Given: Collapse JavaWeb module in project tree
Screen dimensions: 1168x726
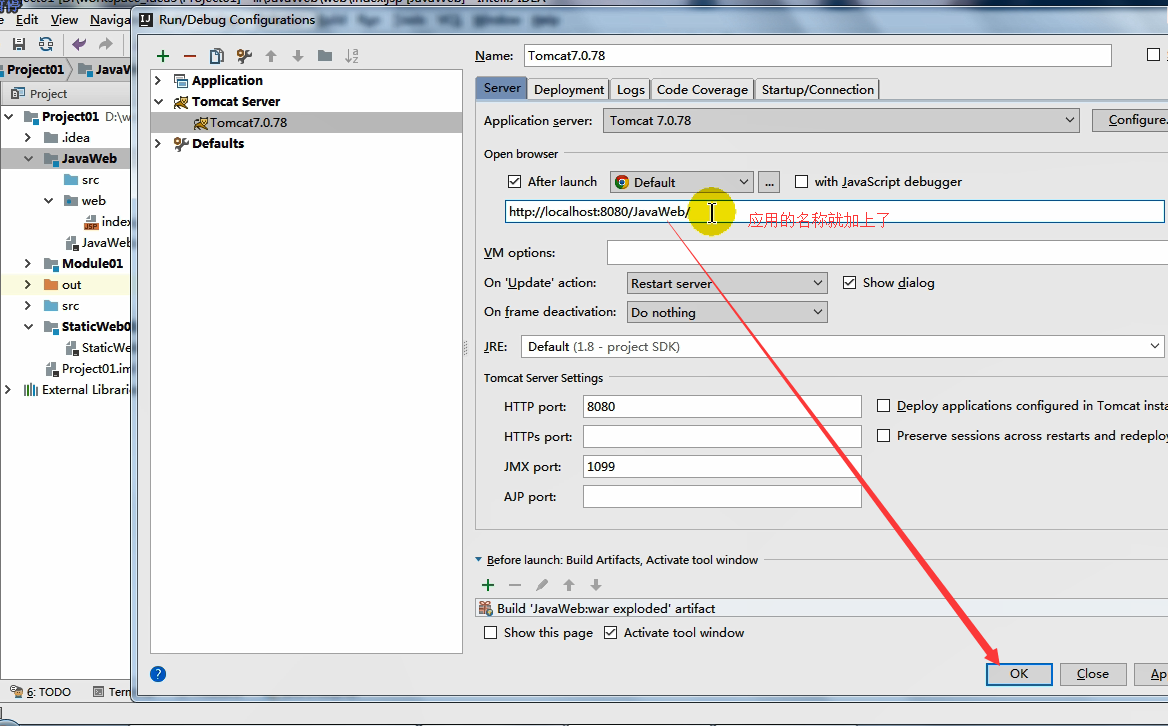Looking at the screenshot, I should coord(28,159).
